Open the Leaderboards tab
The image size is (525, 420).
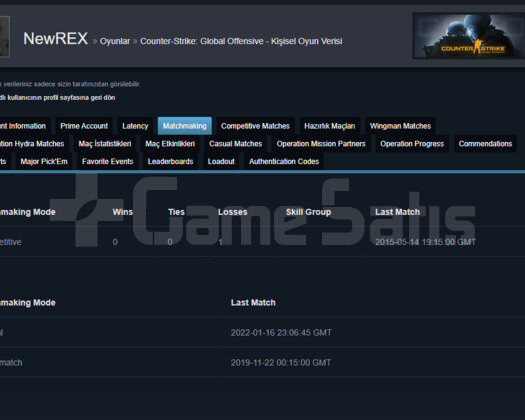point(170,161)
